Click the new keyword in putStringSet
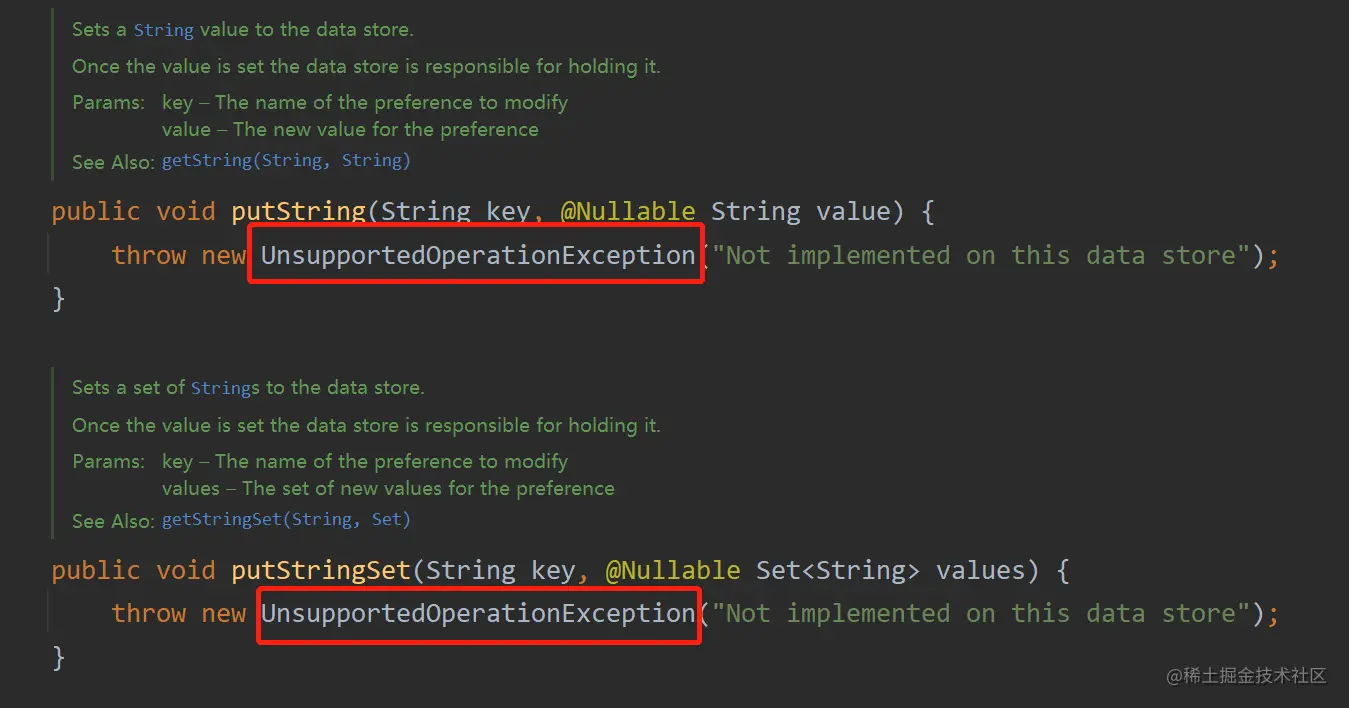 point(223,613)
